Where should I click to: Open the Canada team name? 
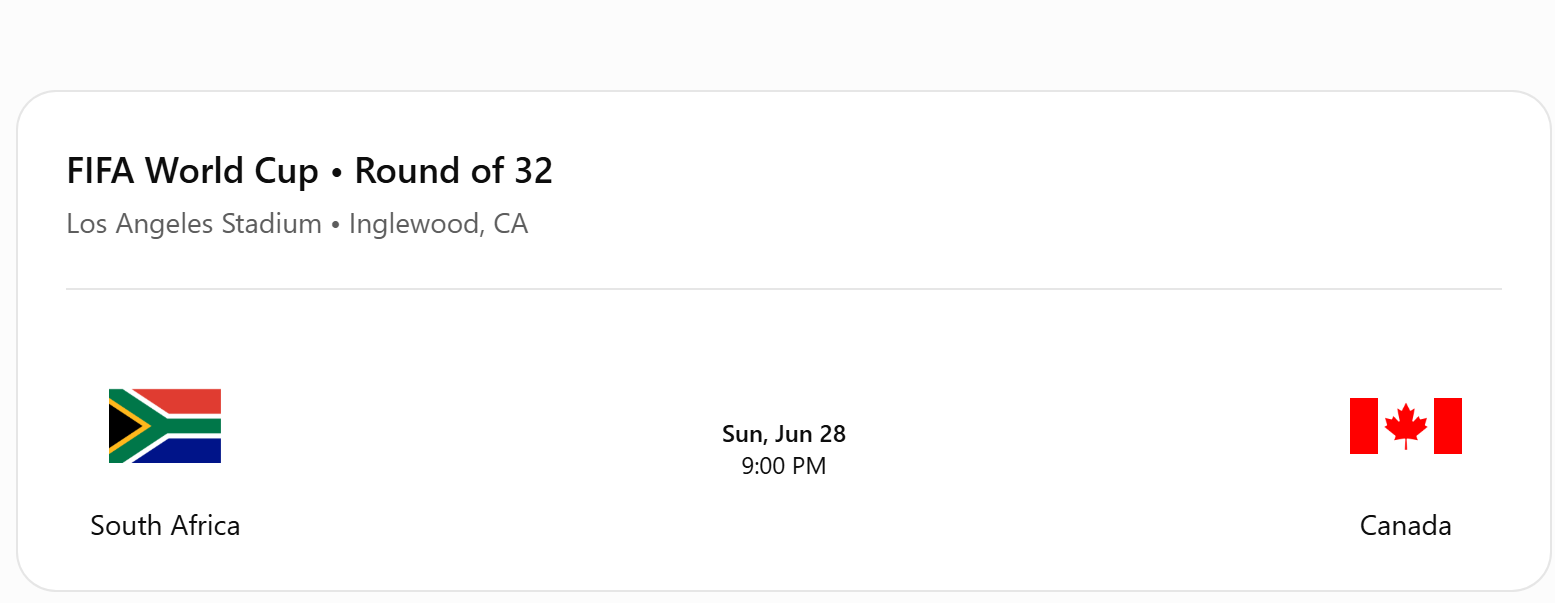[1406, 525]
